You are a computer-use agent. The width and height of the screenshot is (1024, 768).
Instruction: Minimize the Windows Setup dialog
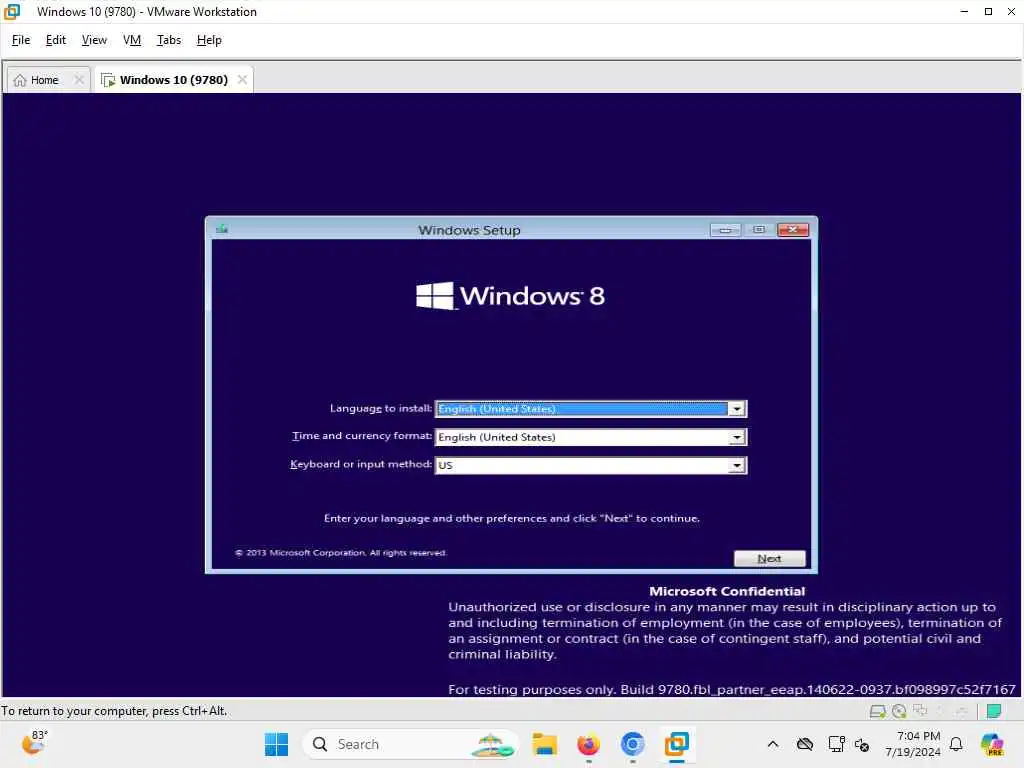[725, 230]
